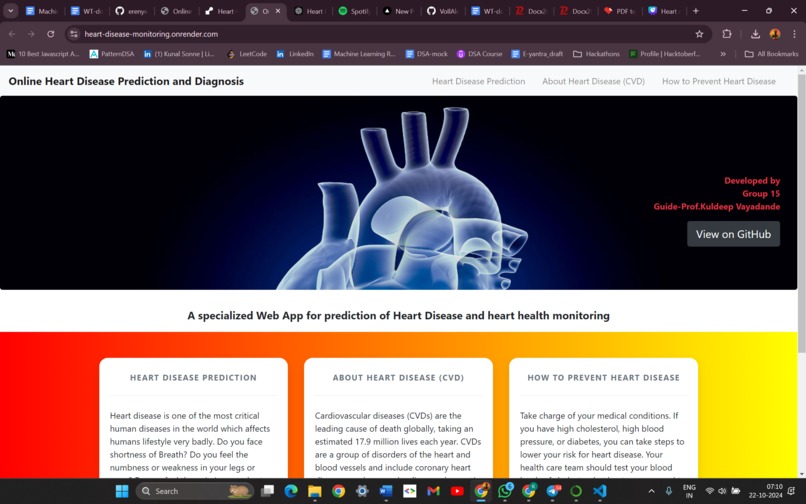Viewport: 806px width, 504px height.
Task: Launch Microsoft Edge from the taskbar
Action: [x=291, y=491]
